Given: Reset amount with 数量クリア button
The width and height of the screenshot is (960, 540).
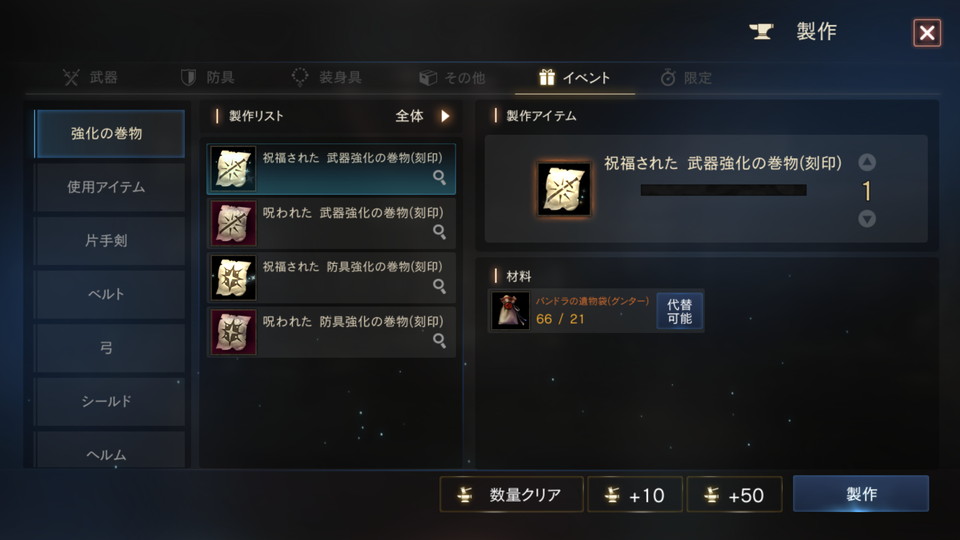Looking at the screenshot, I should pyautogui.click(x=511, y=495).
